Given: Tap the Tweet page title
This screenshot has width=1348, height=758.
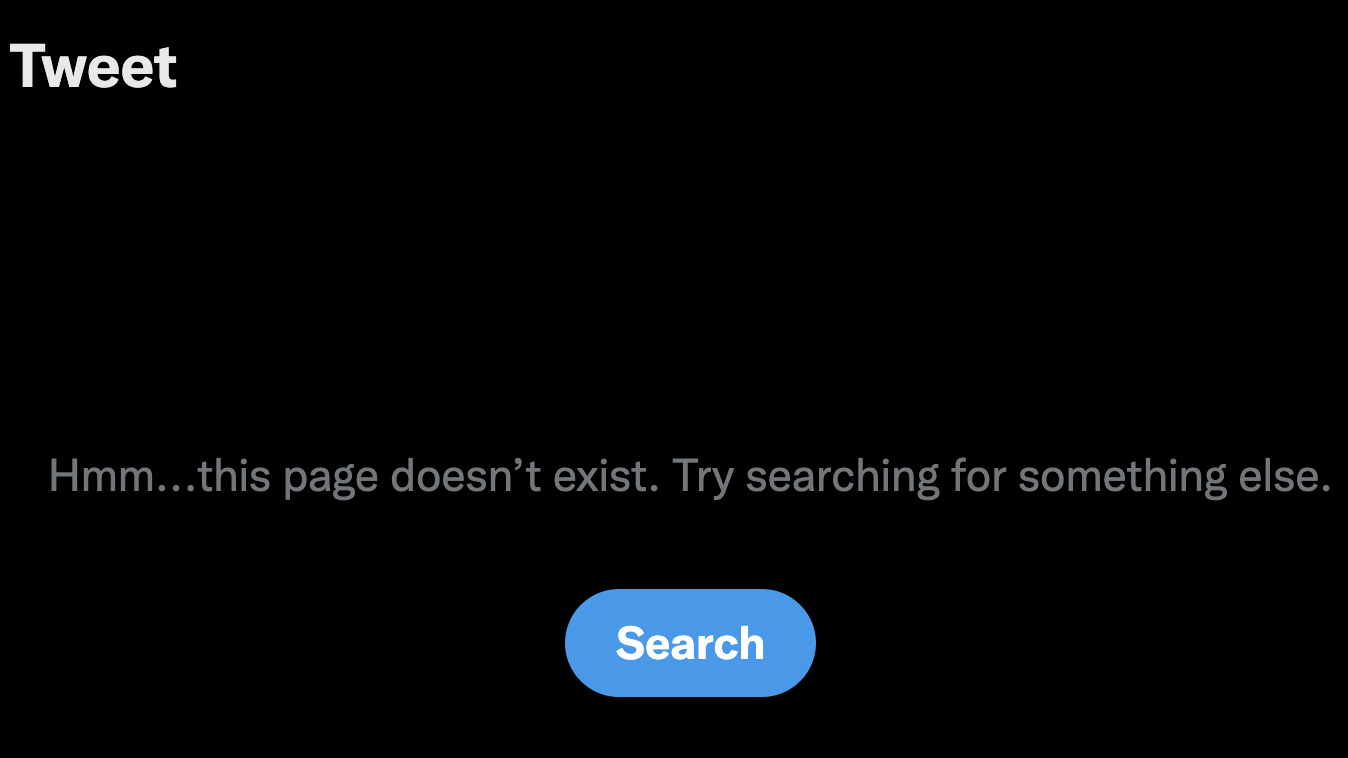Looking at the screenshot, I should 93,67.
